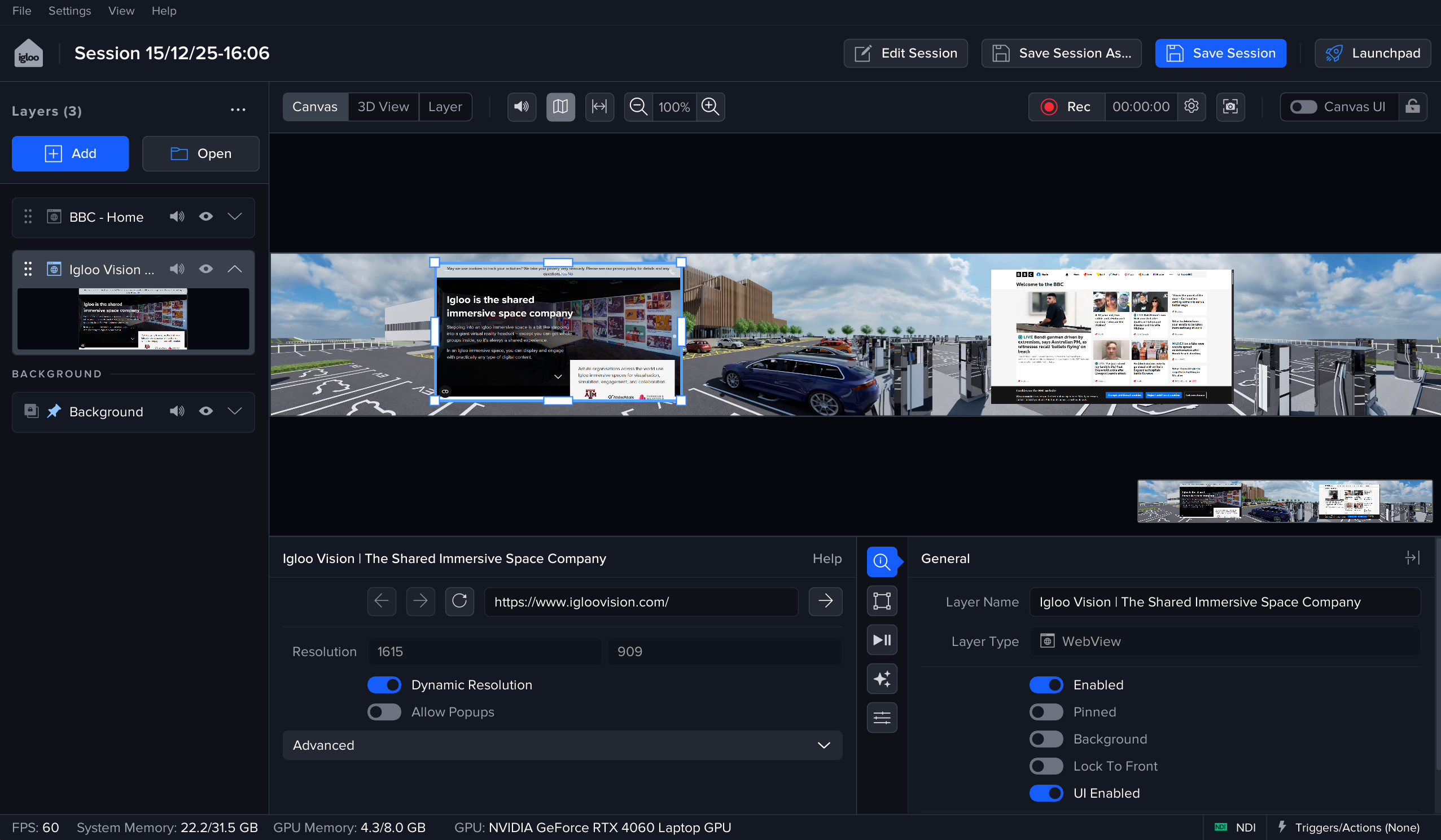
Task: Toggle the canvas map overlay icon
Action: pos(560,107)
